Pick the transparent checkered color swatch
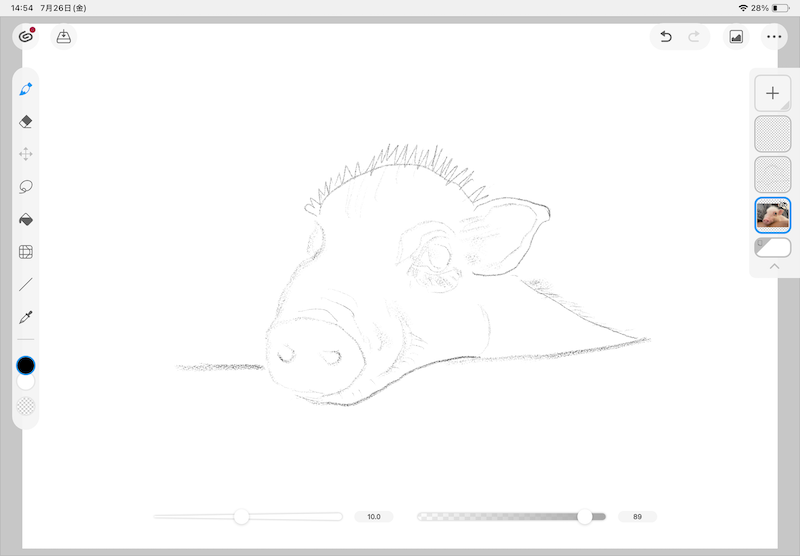 [26, 406]
